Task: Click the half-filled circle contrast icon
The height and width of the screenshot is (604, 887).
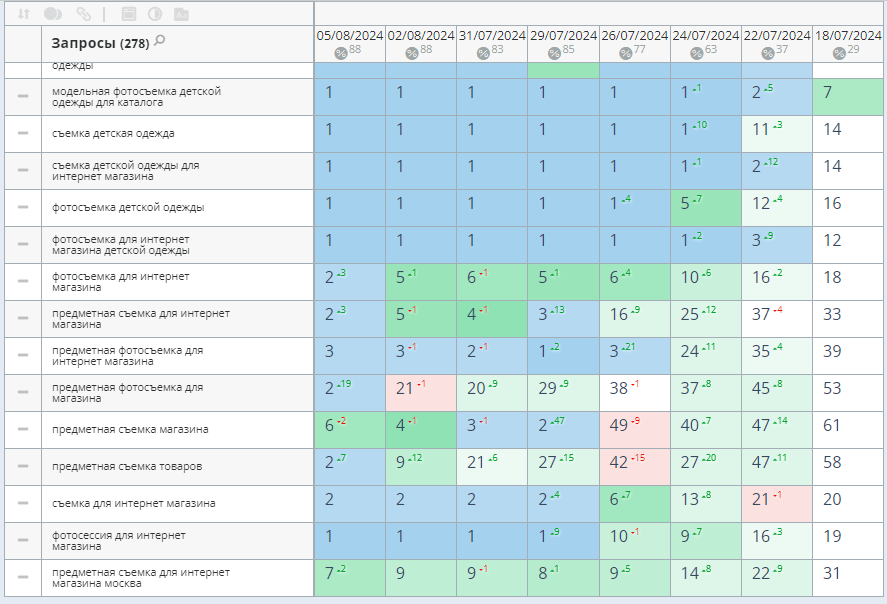Action: click(155, 14)
